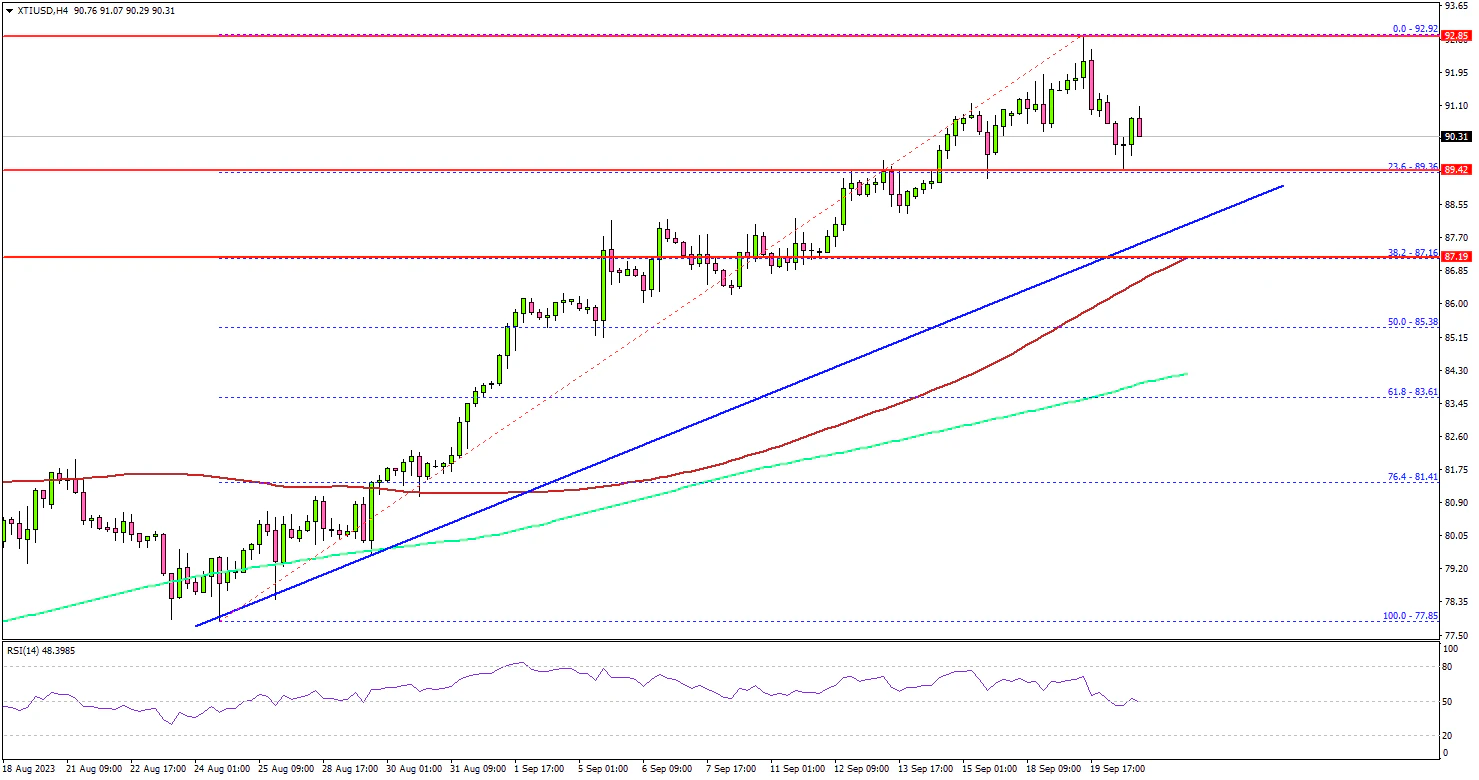Click the last pink candlestick on the chart
The image size is (1479, 780).
click(x=1139, y=127)
